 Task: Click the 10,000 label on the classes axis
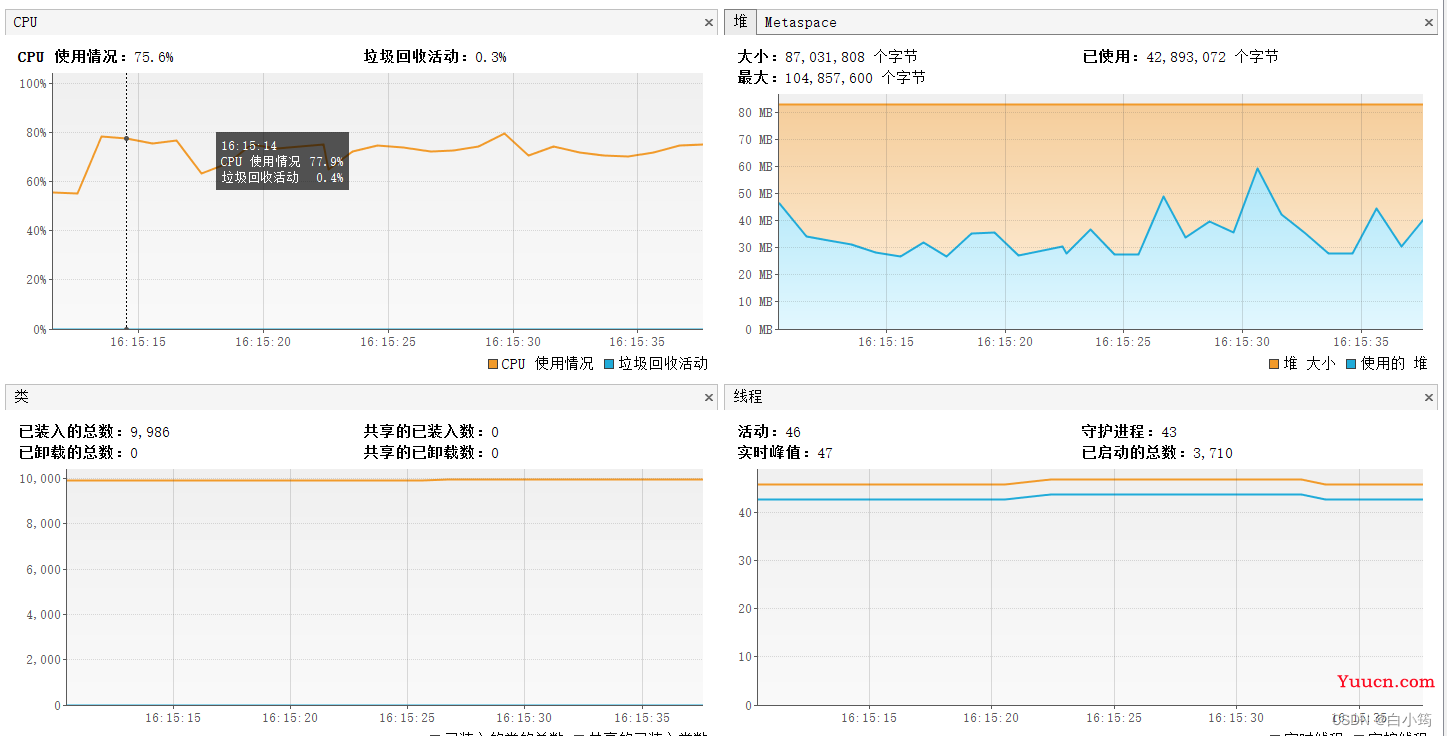(40, 478)
